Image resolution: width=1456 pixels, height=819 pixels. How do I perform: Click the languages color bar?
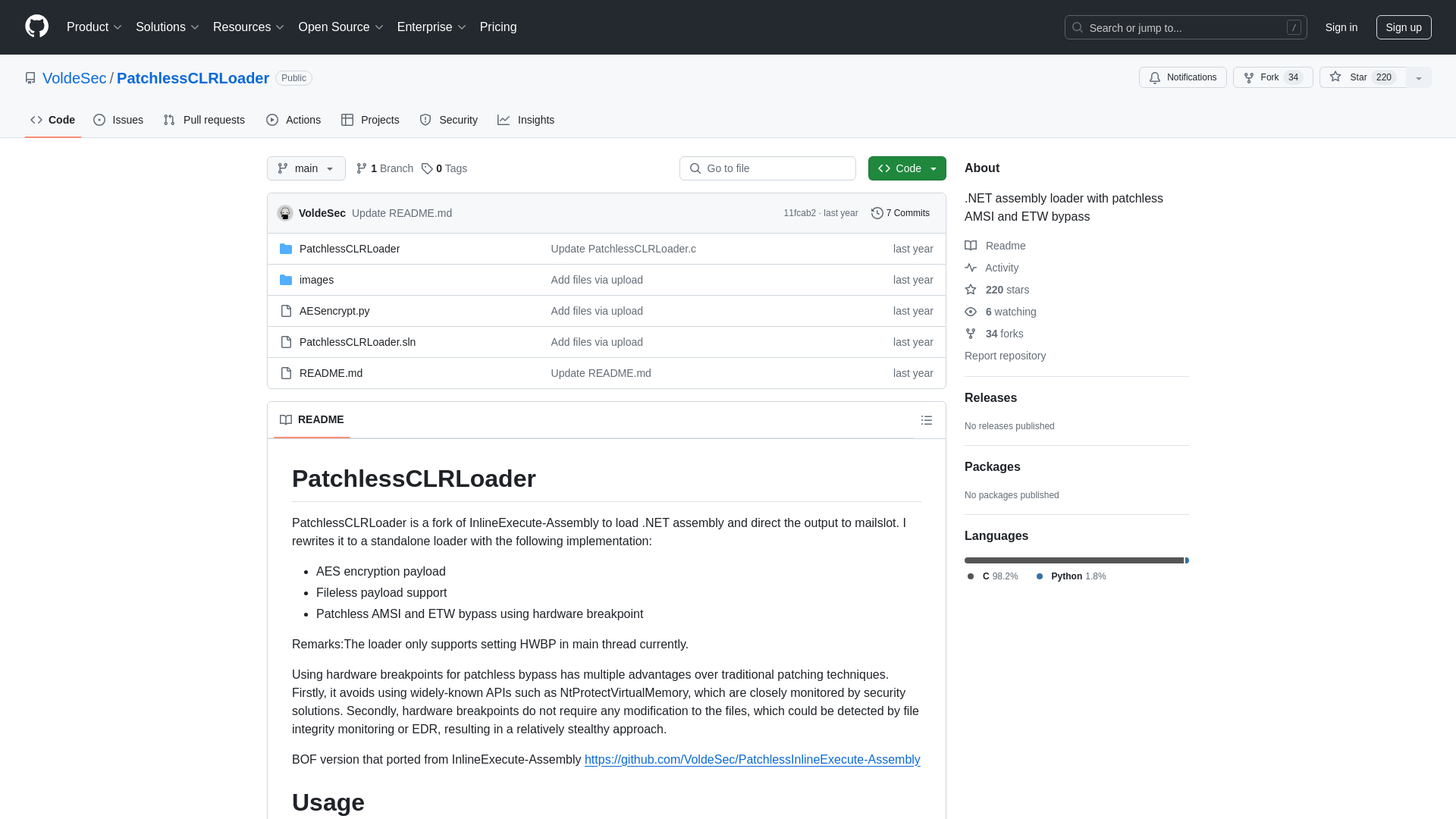(x=1077, y=560)
